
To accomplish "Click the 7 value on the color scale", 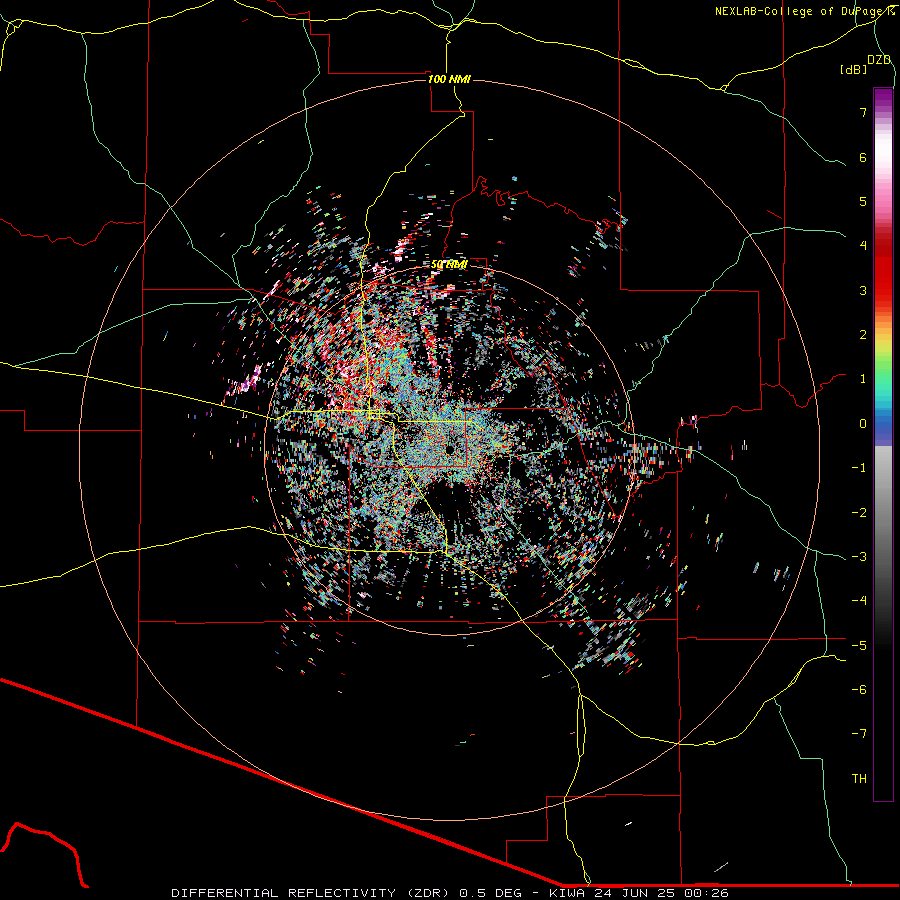I will 863,112.
